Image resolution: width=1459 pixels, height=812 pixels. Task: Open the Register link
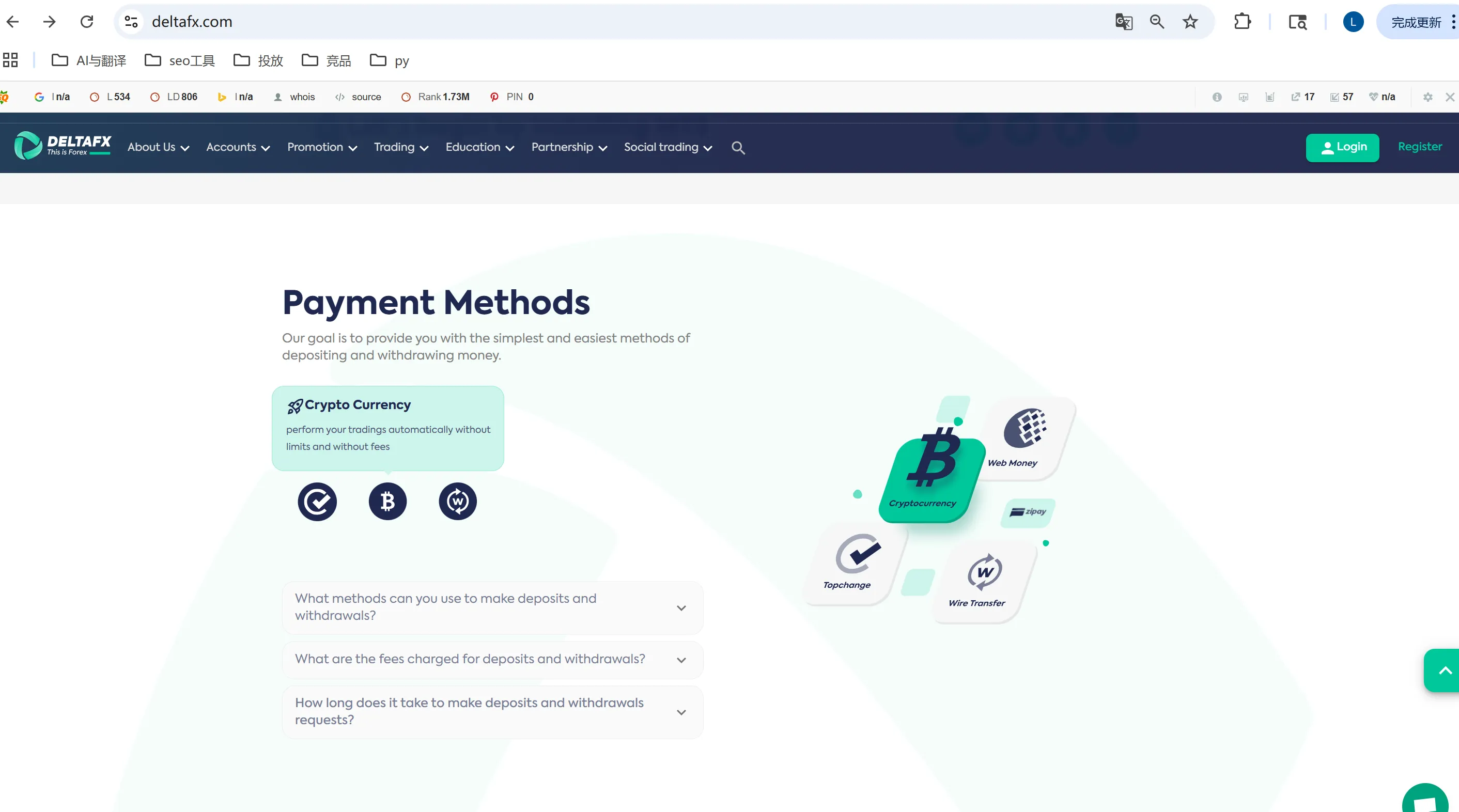[x=1419, y=147]
